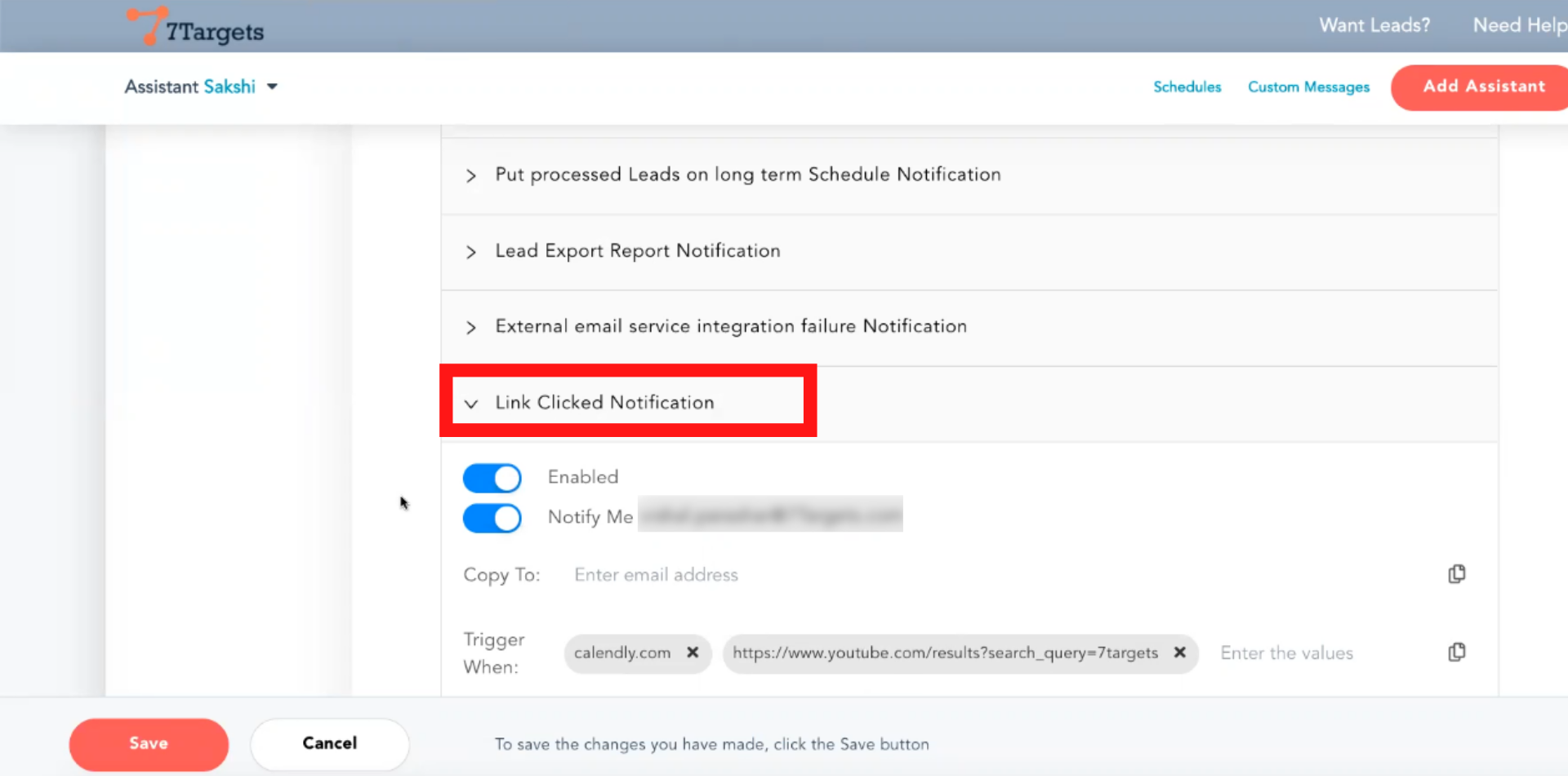Remove the youtube.com trigger URL tag
Screen dimensions: 1568x776
(1179, 653)
